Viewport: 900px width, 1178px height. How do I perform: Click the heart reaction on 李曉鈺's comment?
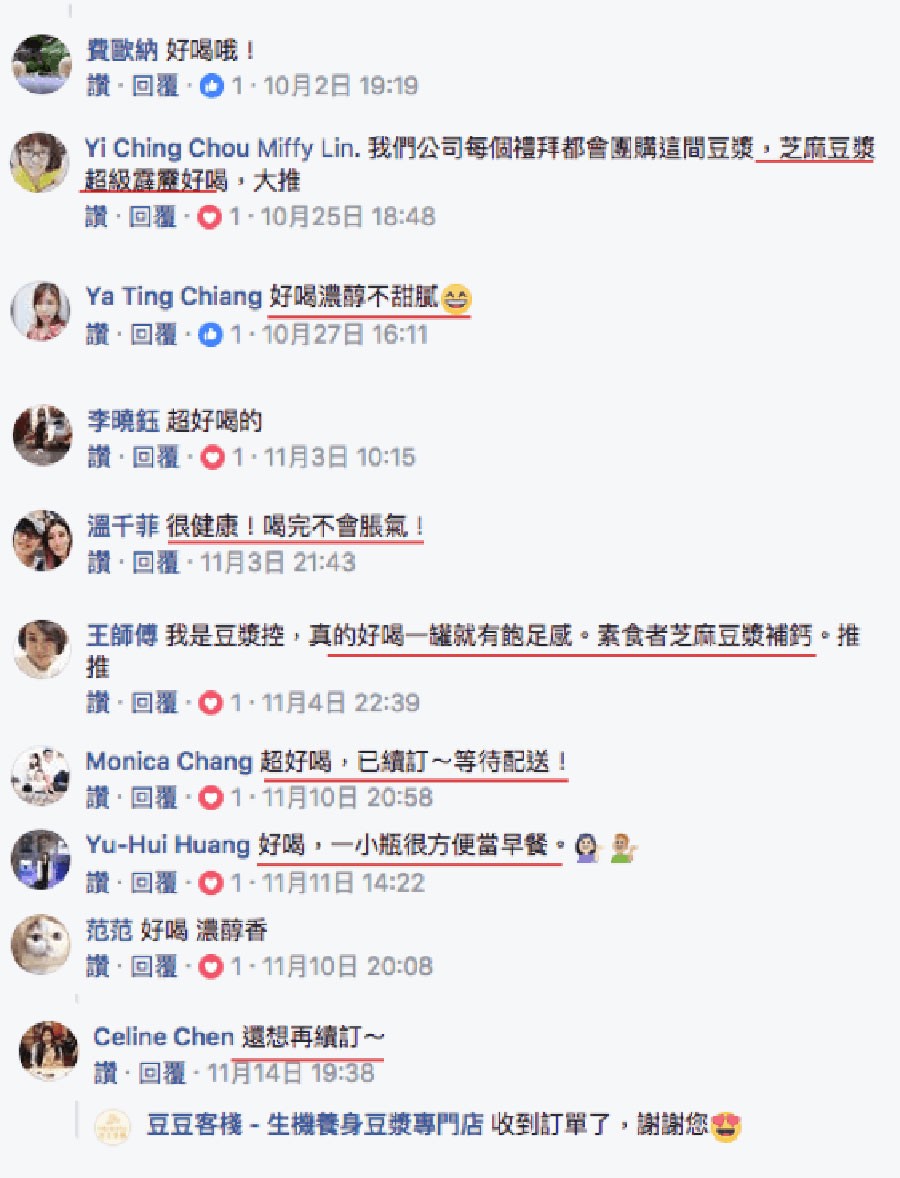(212, 457)
